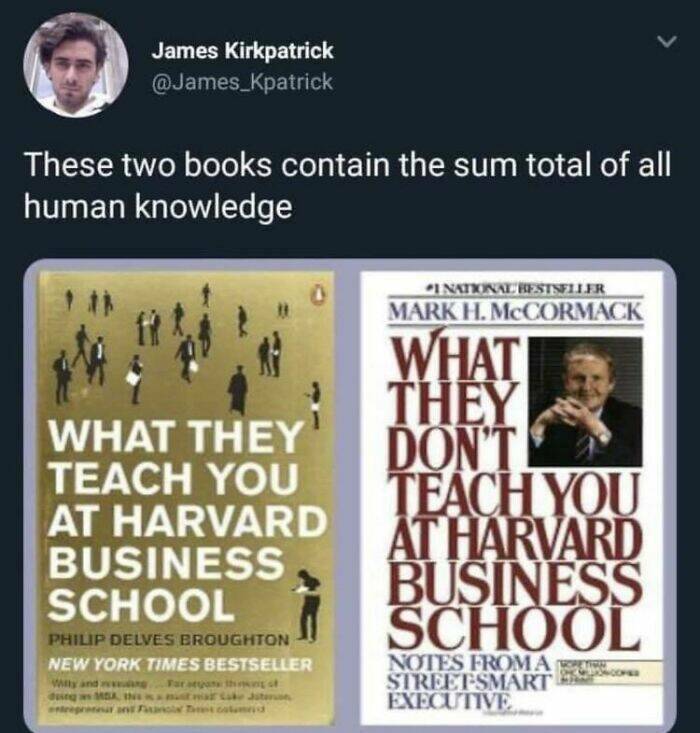
Task: Click the New York Times Bestseller text
Action: 180,664
